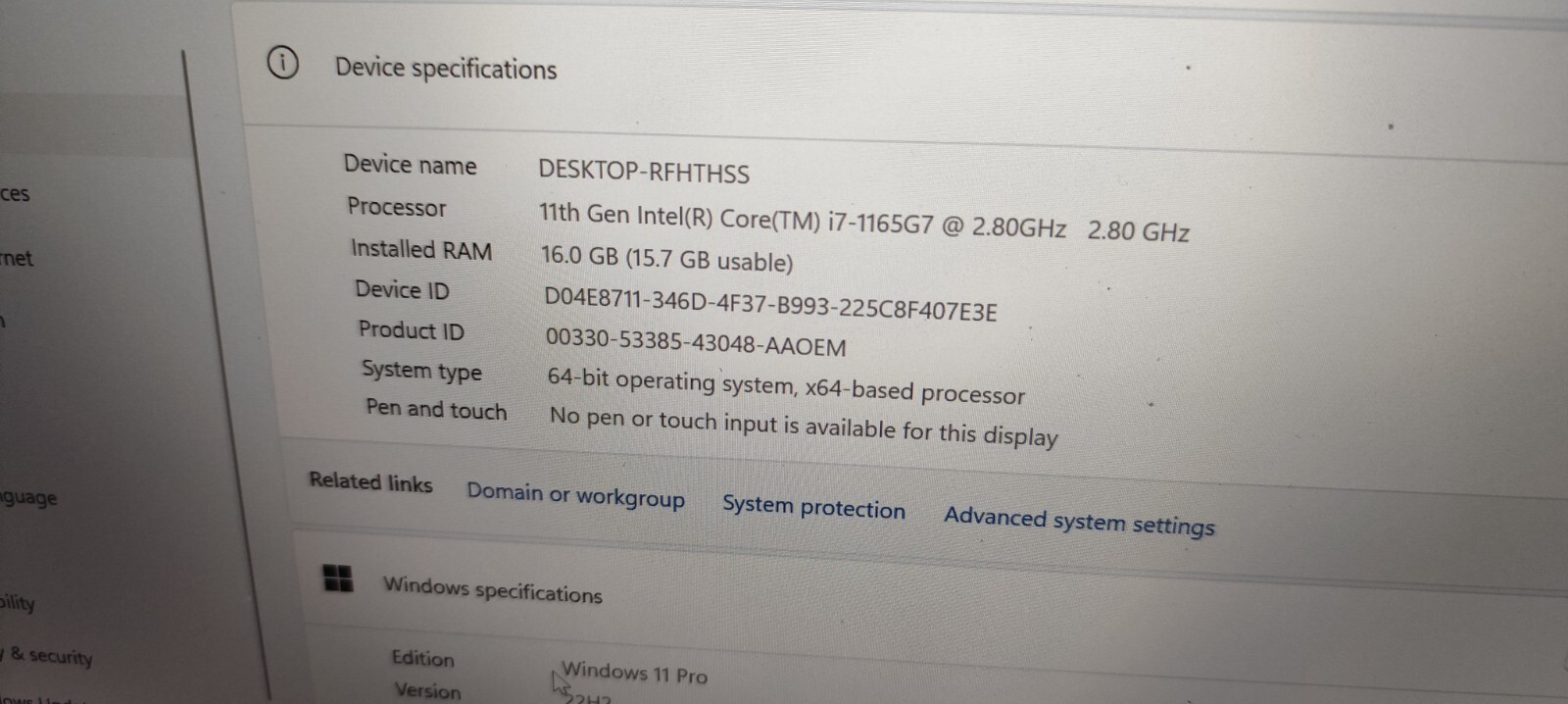Click the Installed RAM label

click(421, 249)
